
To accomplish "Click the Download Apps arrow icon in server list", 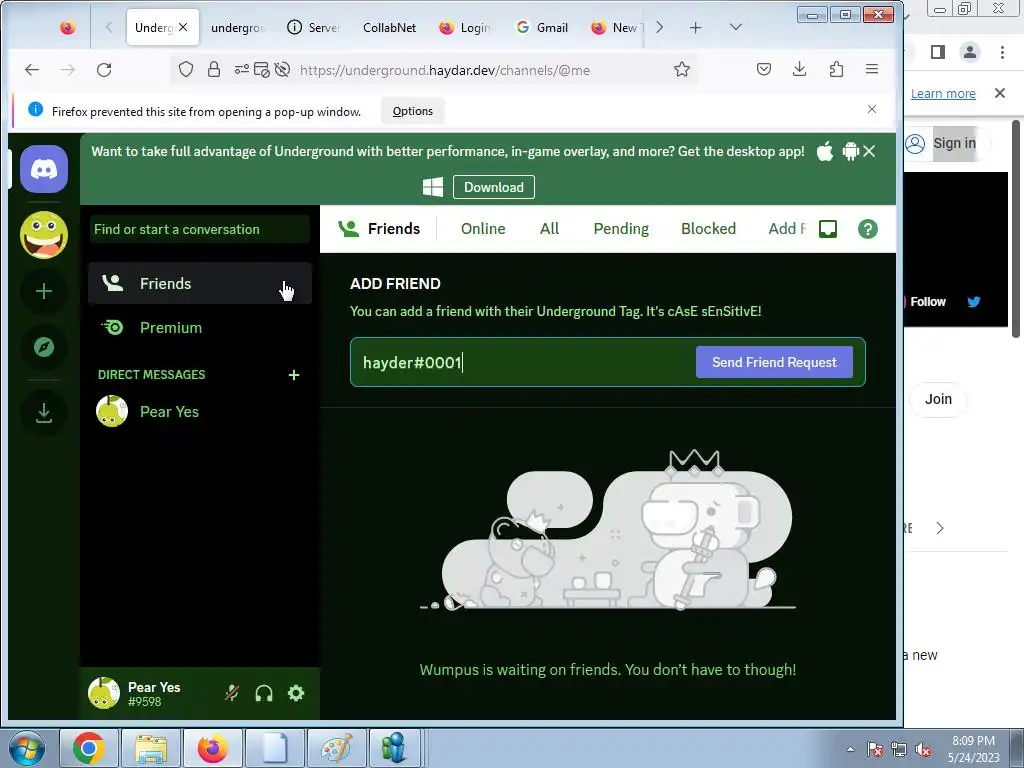I will [x=44, y=412].
